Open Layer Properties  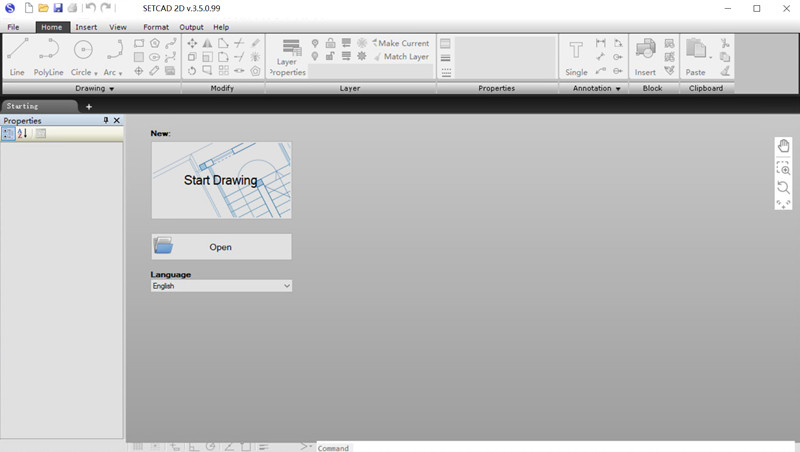pyautogui.click(x=288, y=57)
